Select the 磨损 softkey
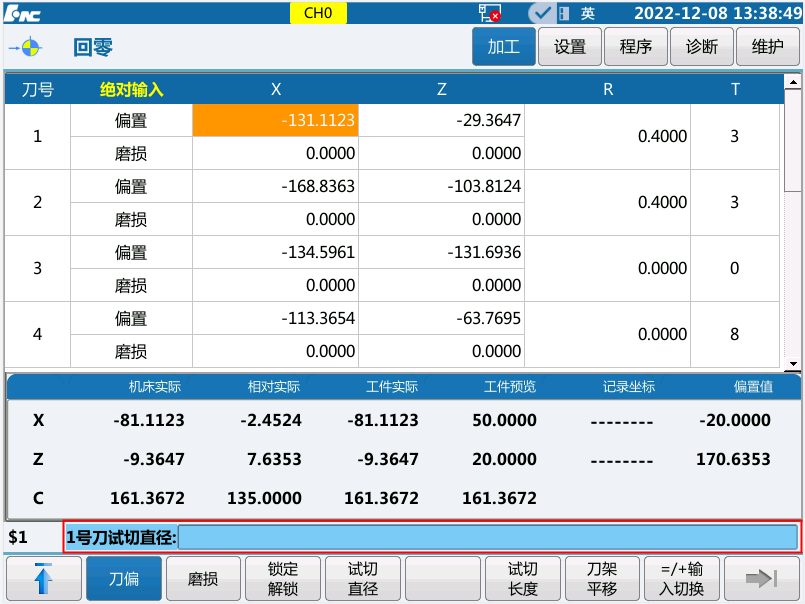Image resolution: width=805 pixels, height=604 pixels. pos(203,579)
